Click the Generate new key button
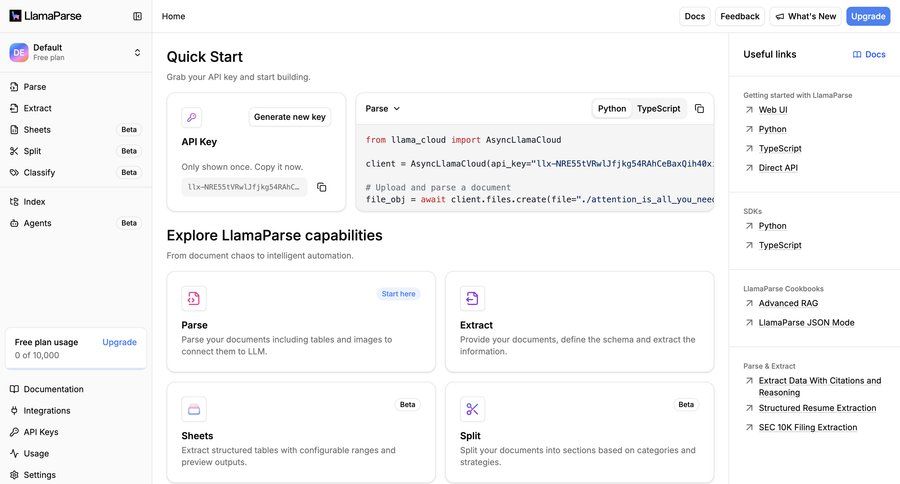900x484 pixels. (x=289, y=117)
